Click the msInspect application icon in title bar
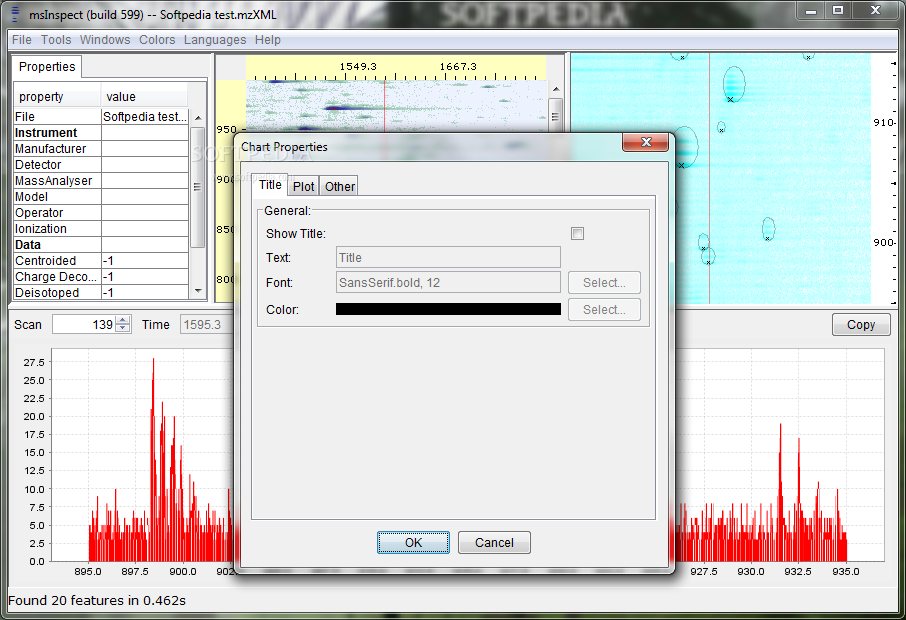The width and height of the screenshot is (906, 620). 16,14
